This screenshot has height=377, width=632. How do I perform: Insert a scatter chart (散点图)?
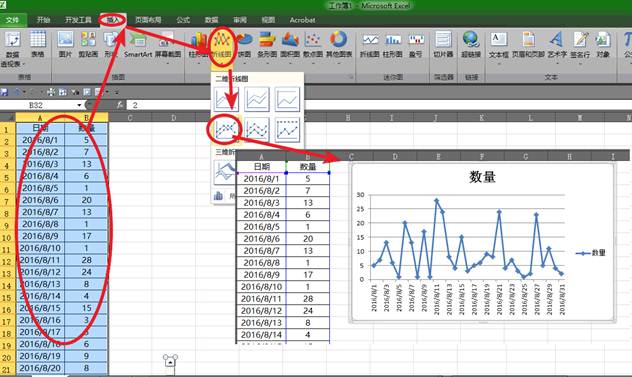[312, 46]
